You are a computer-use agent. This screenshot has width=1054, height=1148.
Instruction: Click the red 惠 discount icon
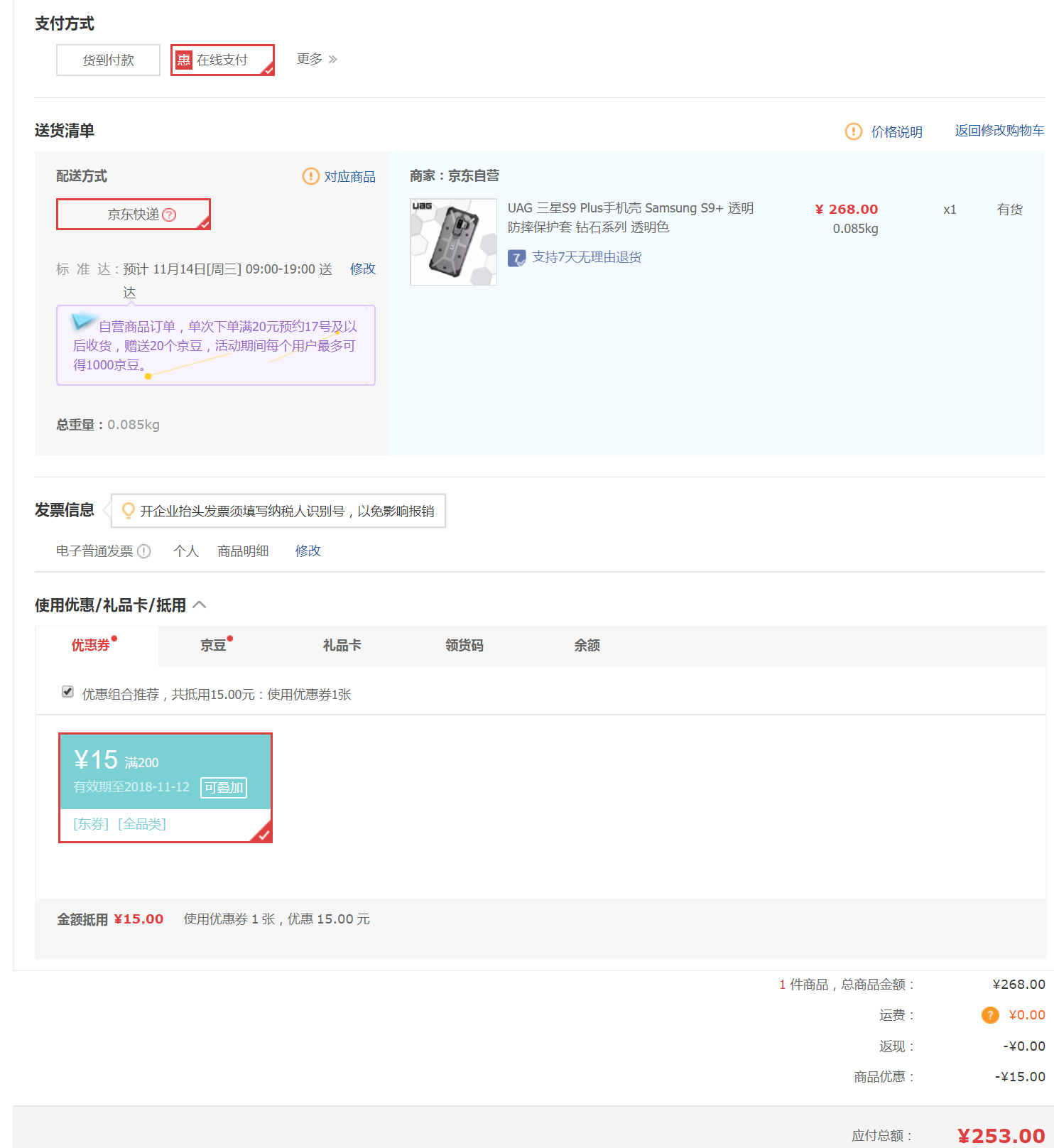click(x=184, y=60)
